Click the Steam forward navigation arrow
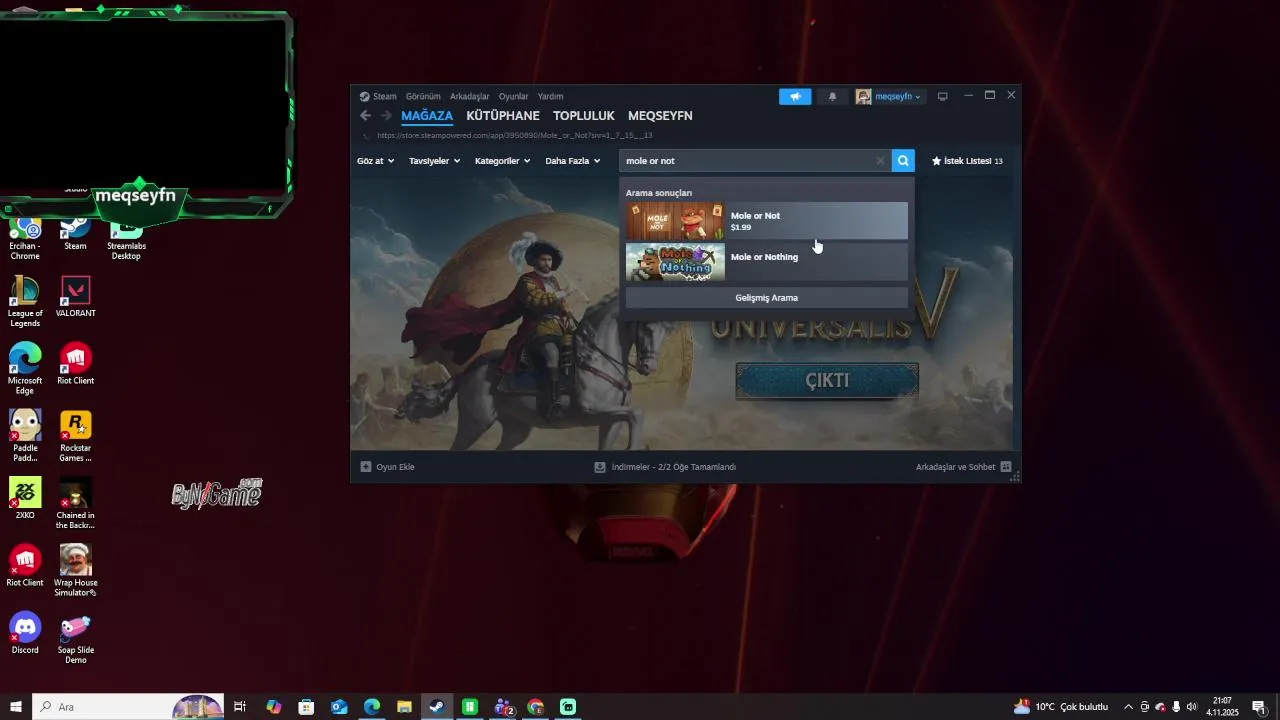 pyautogui.click(x=386, y=116)
